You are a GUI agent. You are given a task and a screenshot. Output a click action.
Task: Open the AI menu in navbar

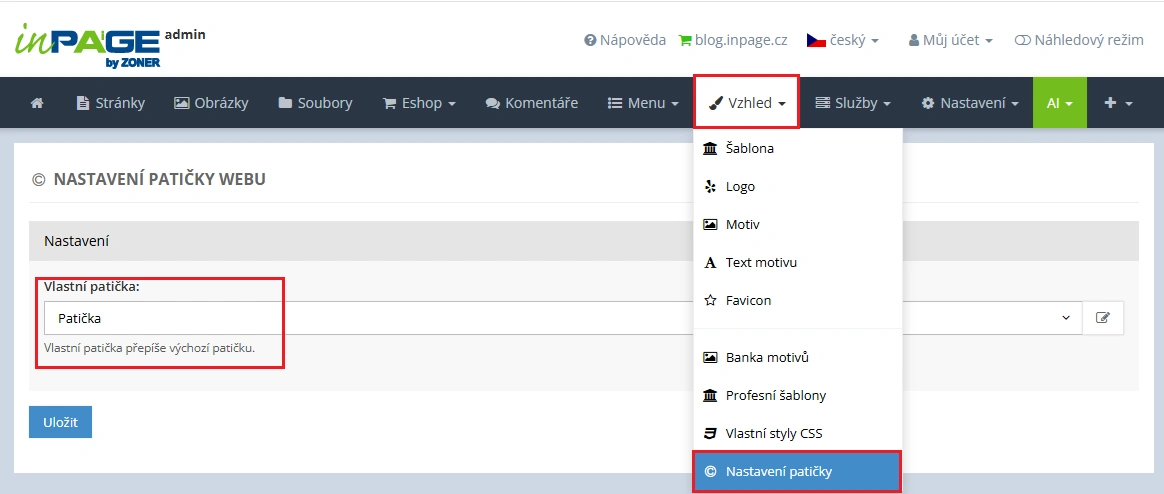pos(1059,103)
